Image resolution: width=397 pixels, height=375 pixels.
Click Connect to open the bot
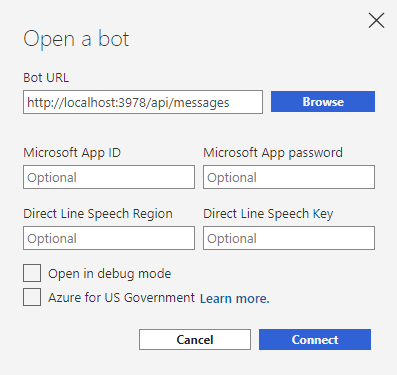315,340
